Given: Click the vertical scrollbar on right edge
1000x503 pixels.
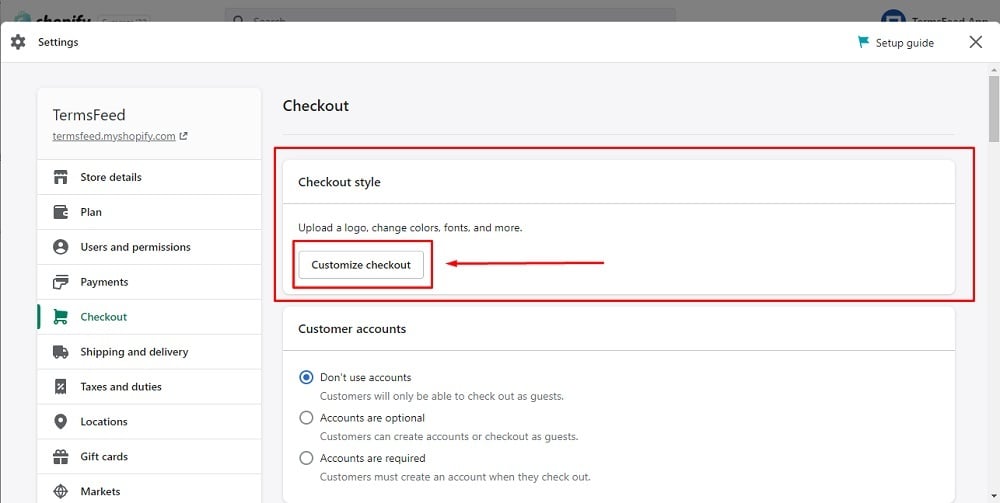Looking at the screenshot, I should coord(994,108).
